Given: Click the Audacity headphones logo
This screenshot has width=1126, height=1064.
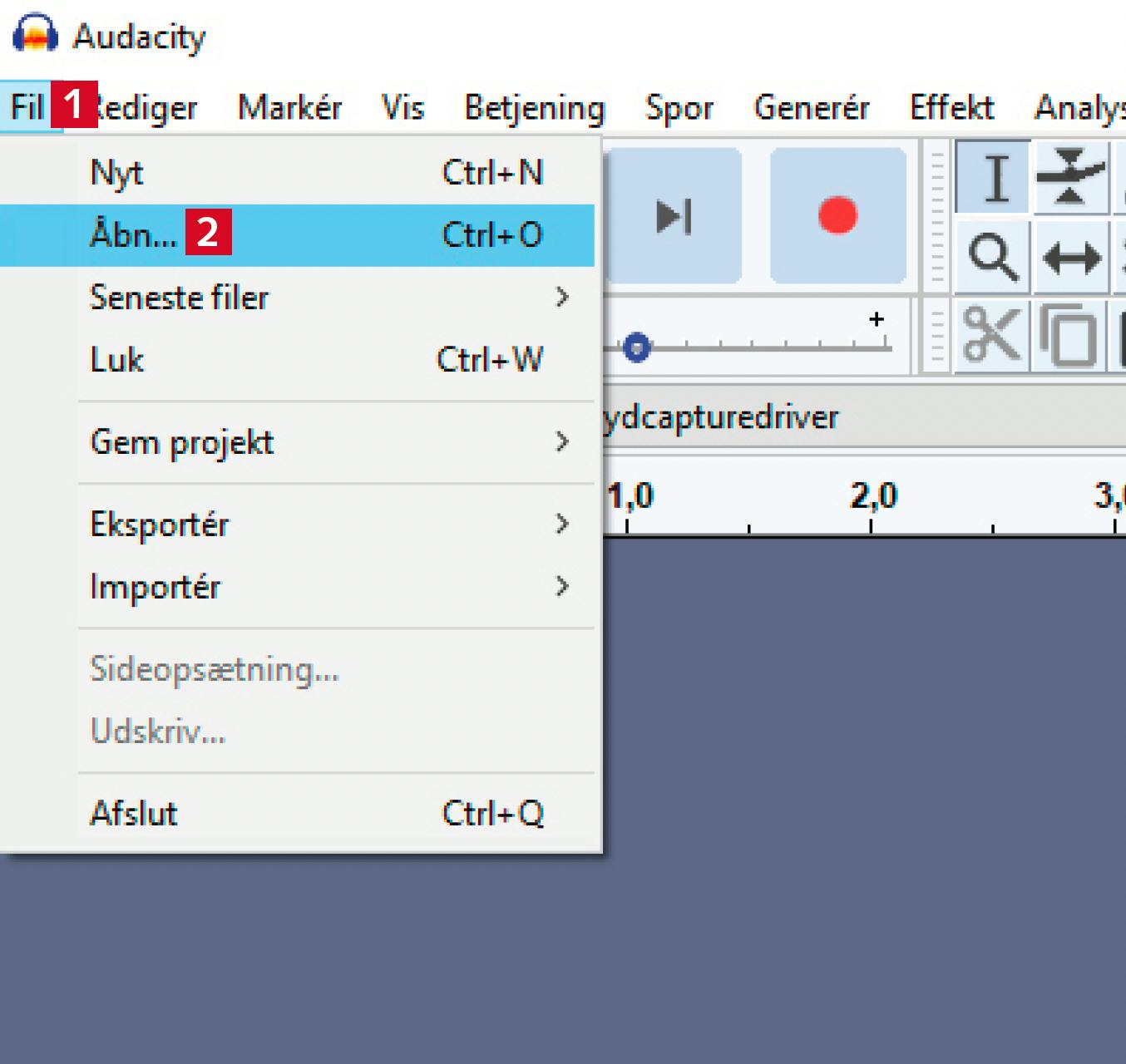Looking at the screenshot, I should pyautogui.click(x=35, y=35).
